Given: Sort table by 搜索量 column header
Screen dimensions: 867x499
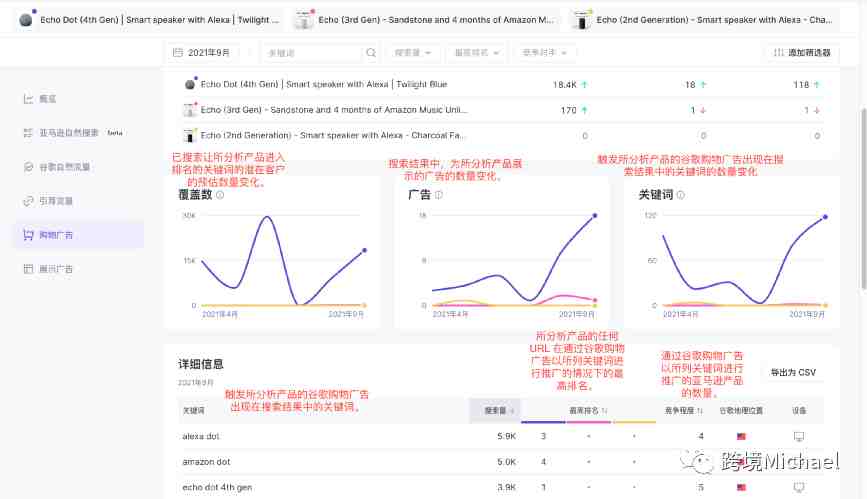Looking at the screenshot, I should (x=498, y=410).
